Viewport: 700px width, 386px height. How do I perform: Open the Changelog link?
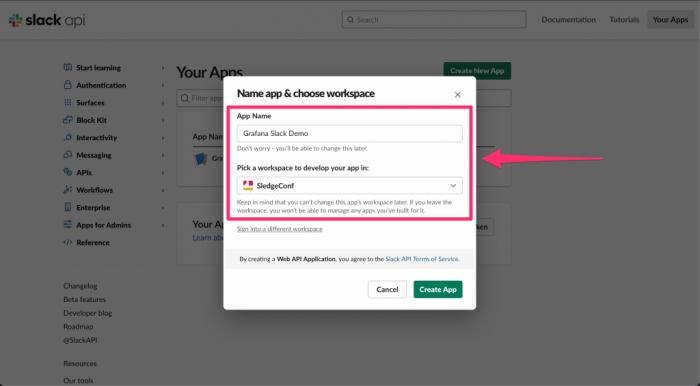pos(80,286)
